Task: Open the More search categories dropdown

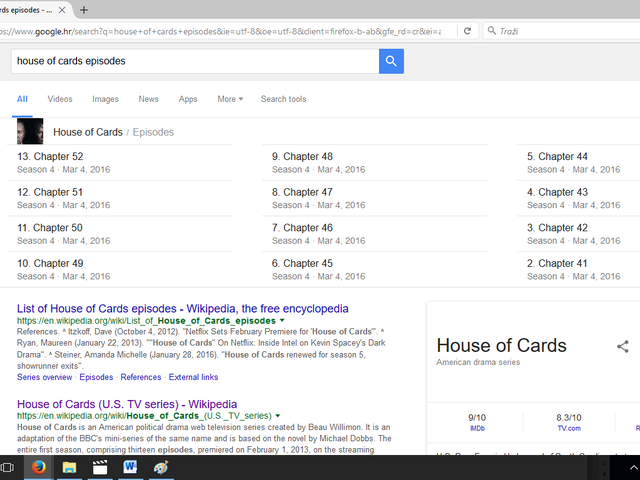Action: click(230, 99)
